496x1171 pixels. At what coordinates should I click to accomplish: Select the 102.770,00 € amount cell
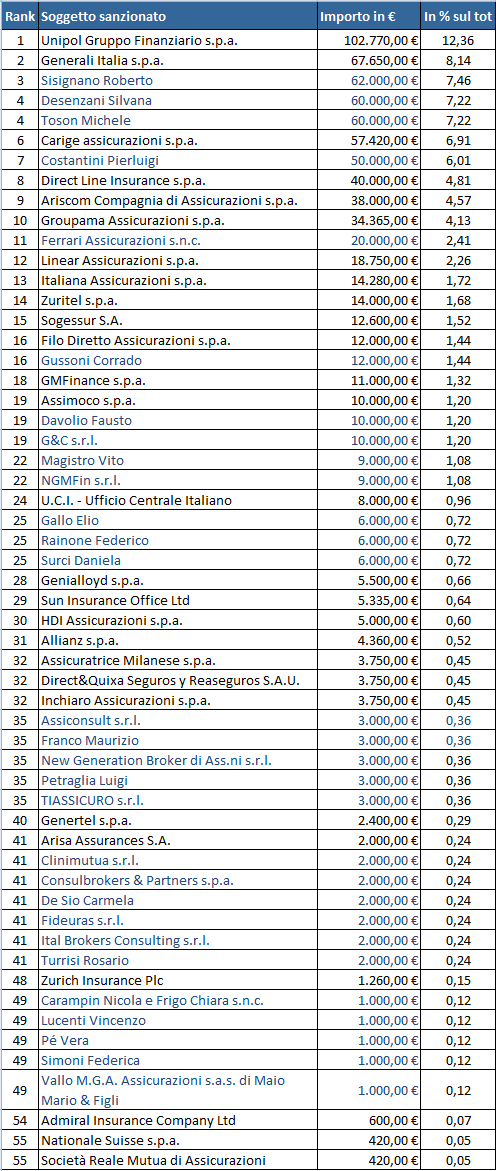(370, 40)
